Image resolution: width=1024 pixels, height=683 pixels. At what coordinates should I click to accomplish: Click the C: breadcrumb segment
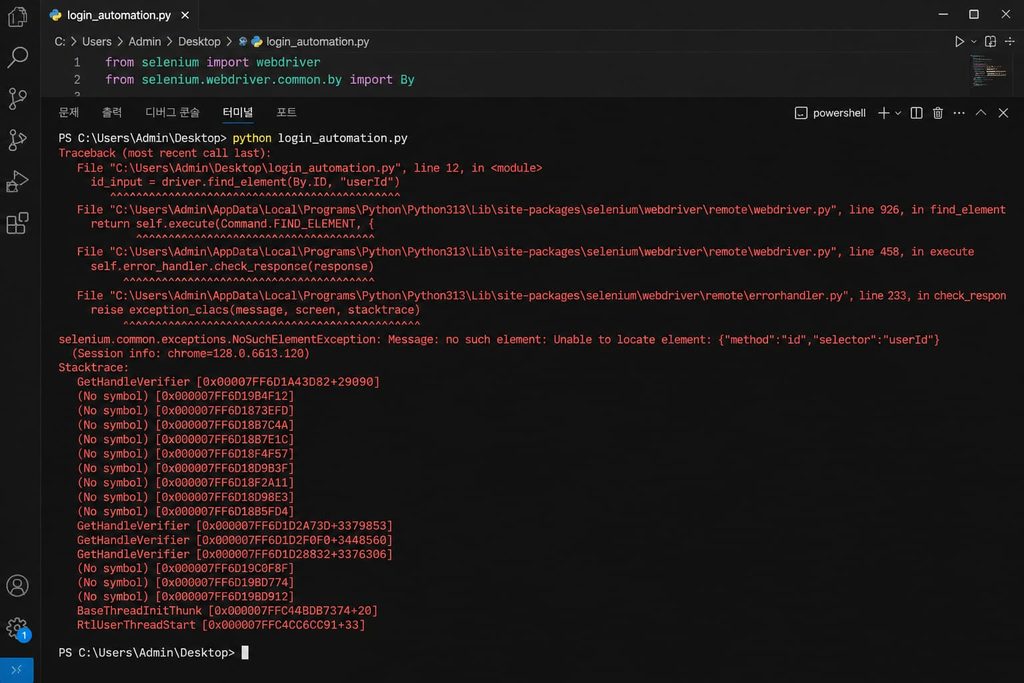[60, 41]
